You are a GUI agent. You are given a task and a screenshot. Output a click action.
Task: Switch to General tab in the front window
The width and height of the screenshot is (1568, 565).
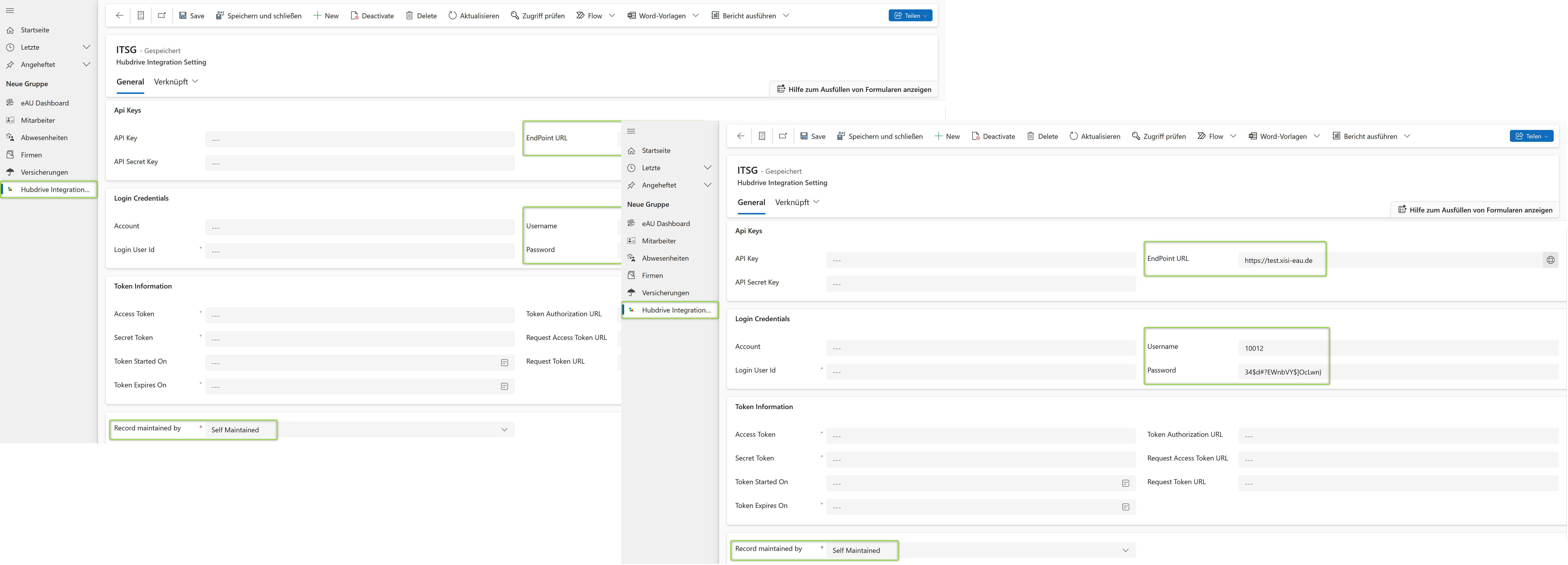pyautogui.click(x=751, y=203)
